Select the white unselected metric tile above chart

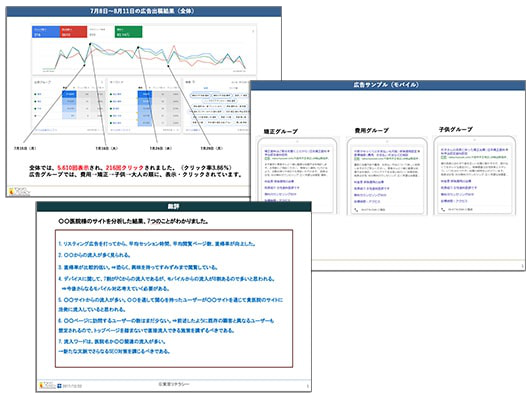(101, 32)
